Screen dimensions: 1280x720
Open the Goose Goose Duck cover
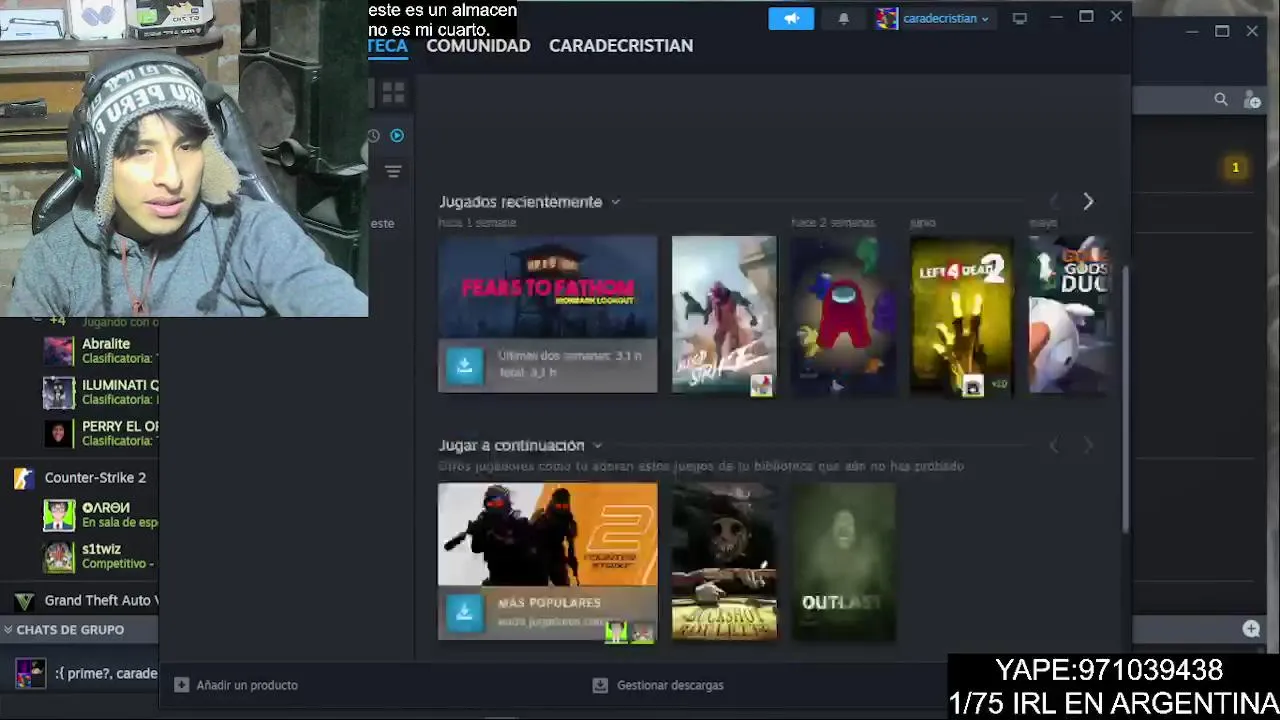point(1069,315)
